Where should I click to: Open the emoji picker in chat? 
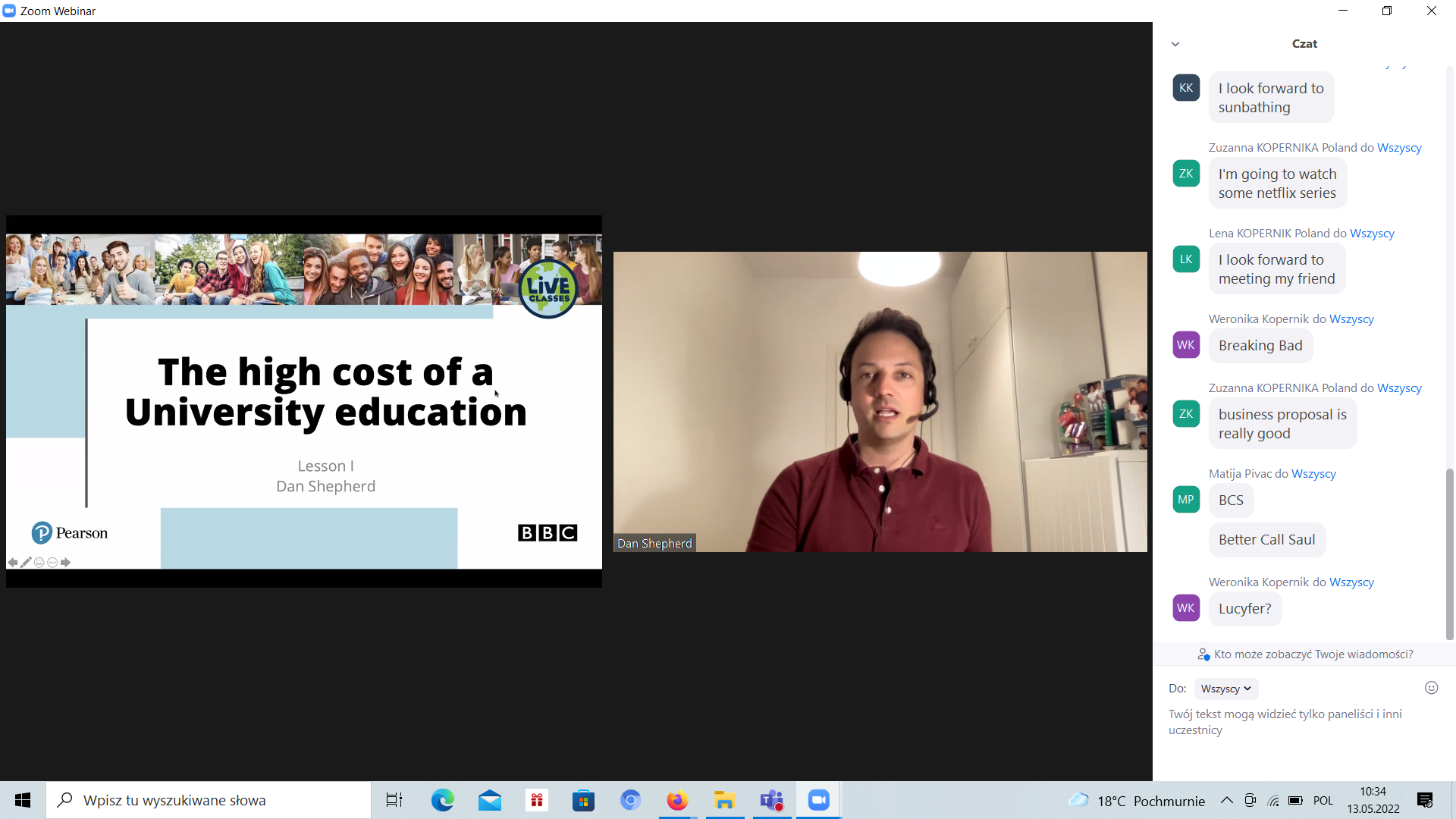tap(1431, 688)
